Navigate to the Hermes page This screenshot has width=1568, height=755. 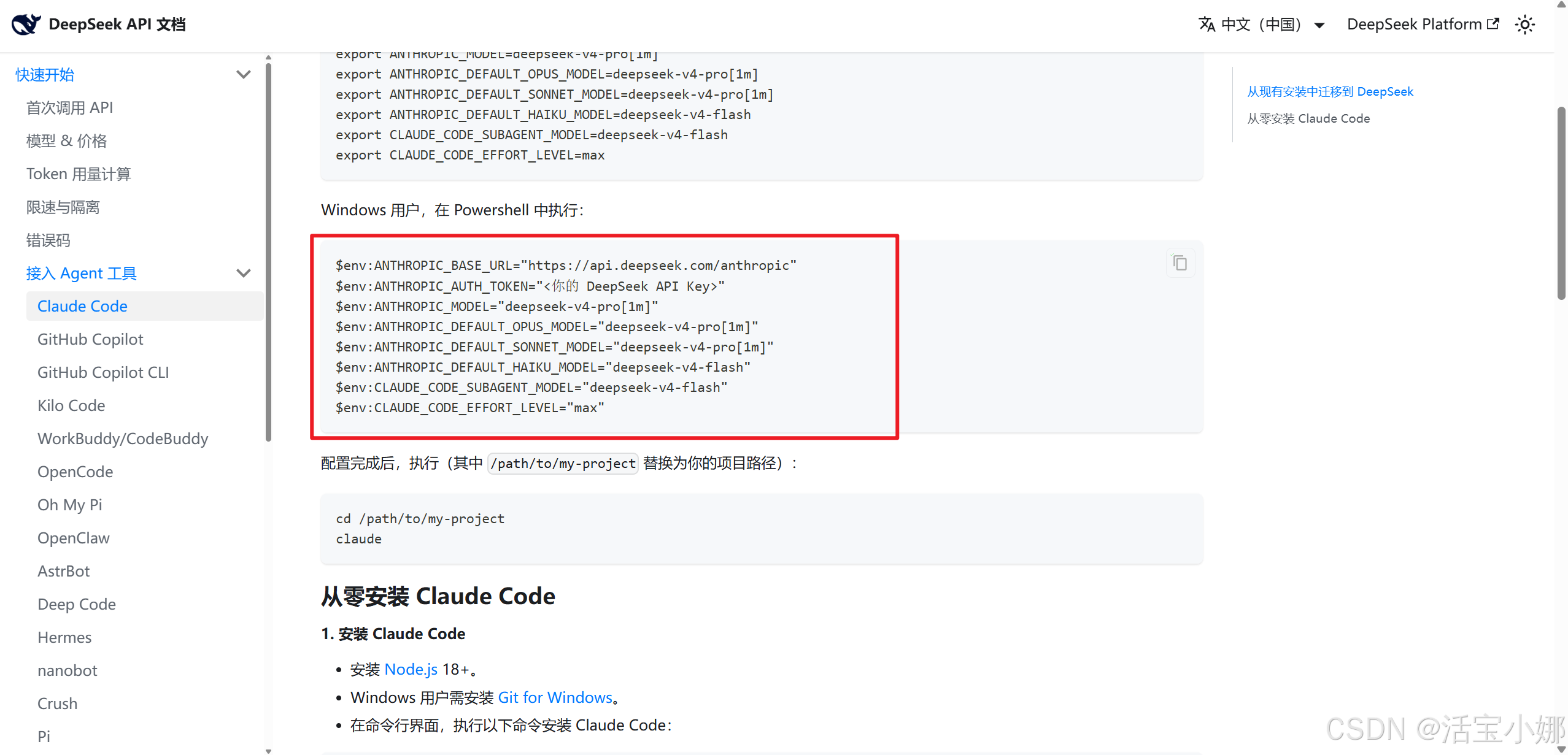pos(64,637)
